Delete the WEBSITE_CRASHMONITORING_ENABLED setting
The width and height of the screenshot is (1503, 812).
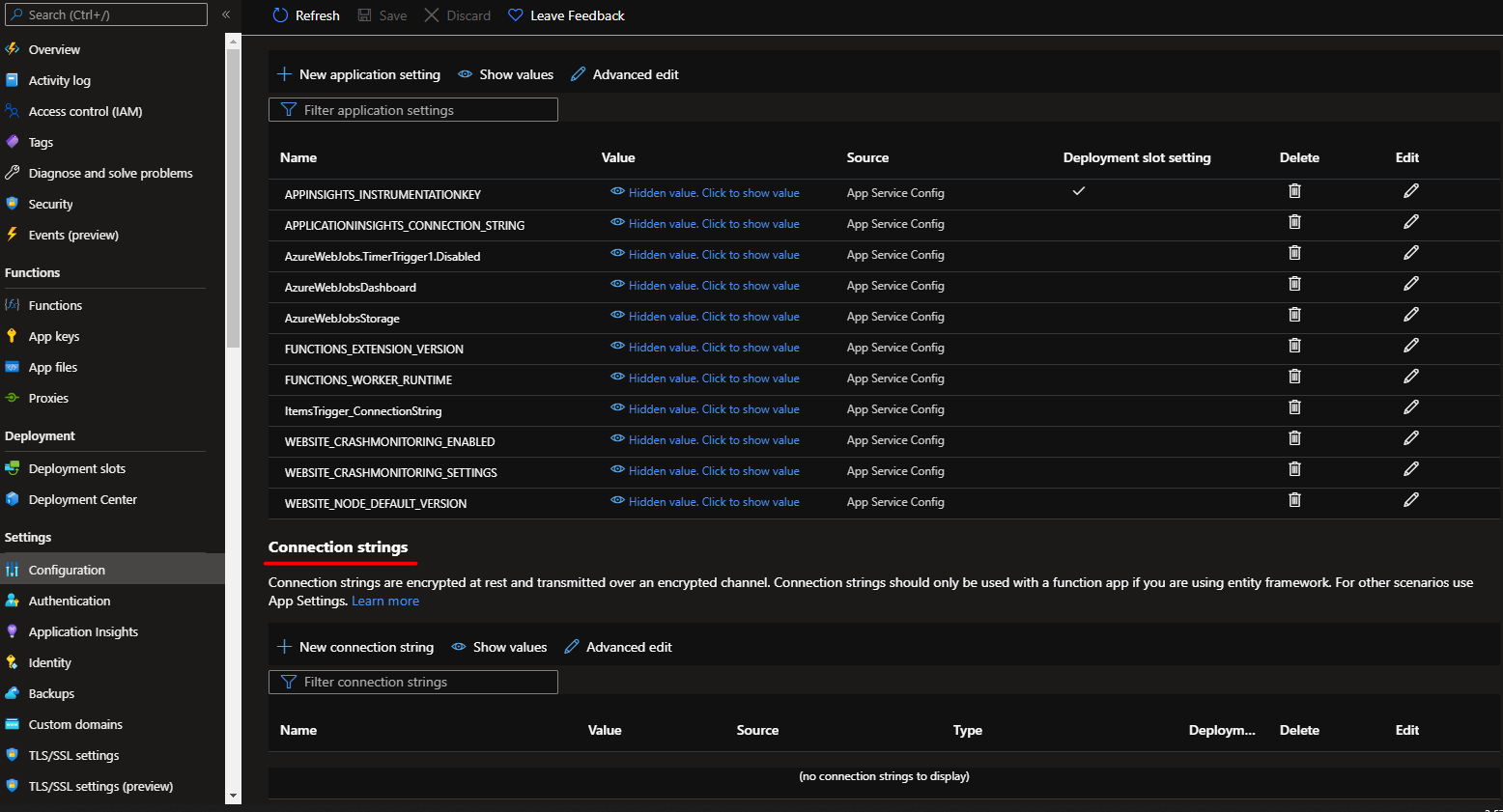coord(1294,438)
